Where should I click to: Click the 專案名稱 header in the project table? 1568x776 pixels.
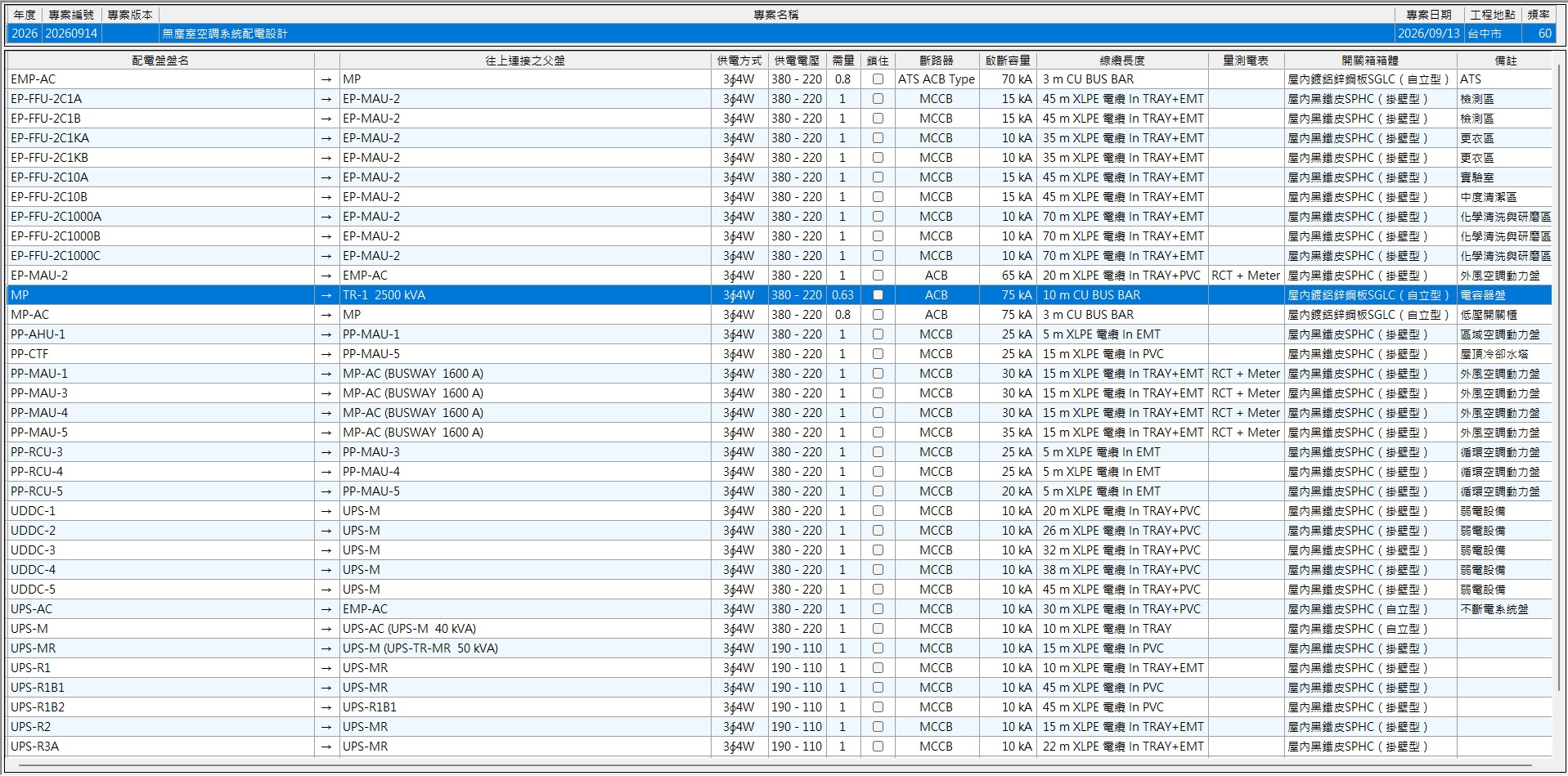click(776, 15)
